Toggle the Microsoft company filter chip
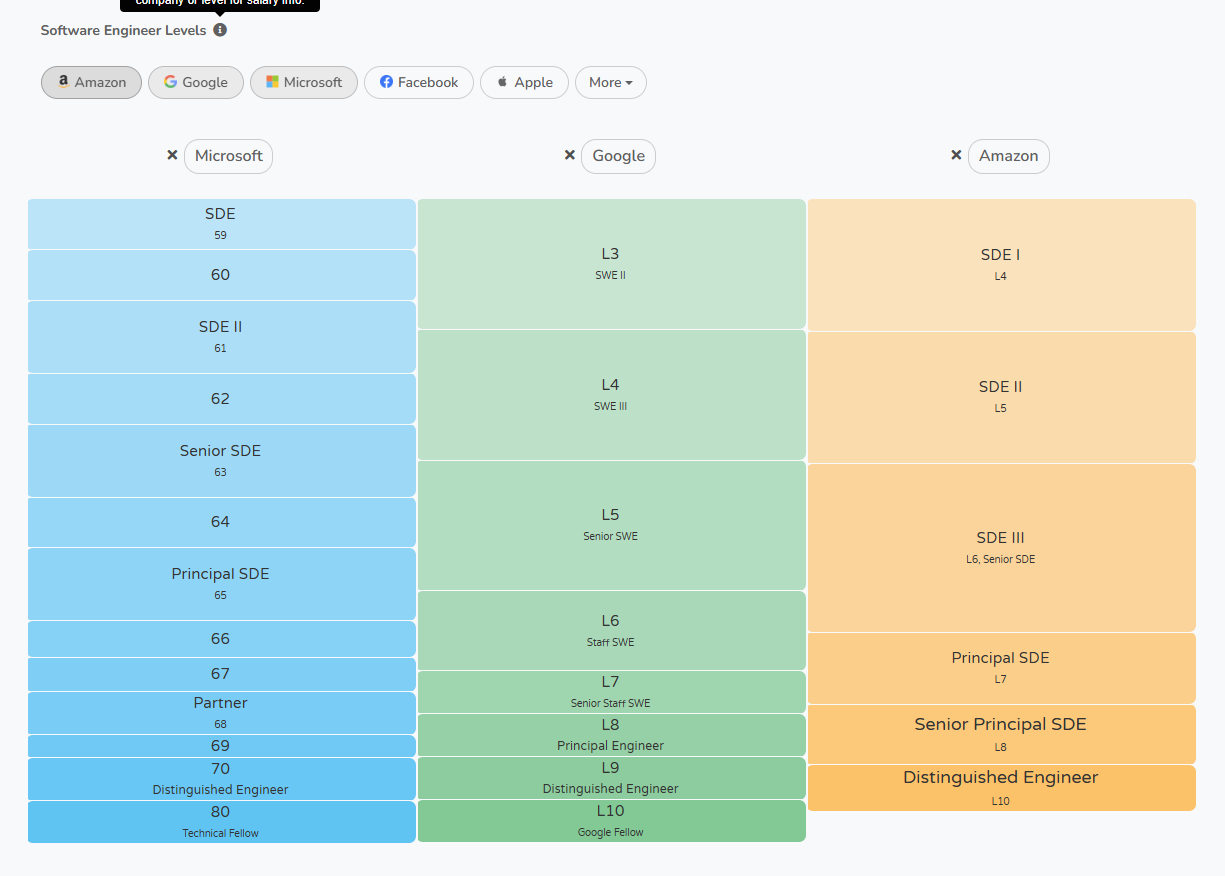The image size is (1225, 876). click(304, 82)
